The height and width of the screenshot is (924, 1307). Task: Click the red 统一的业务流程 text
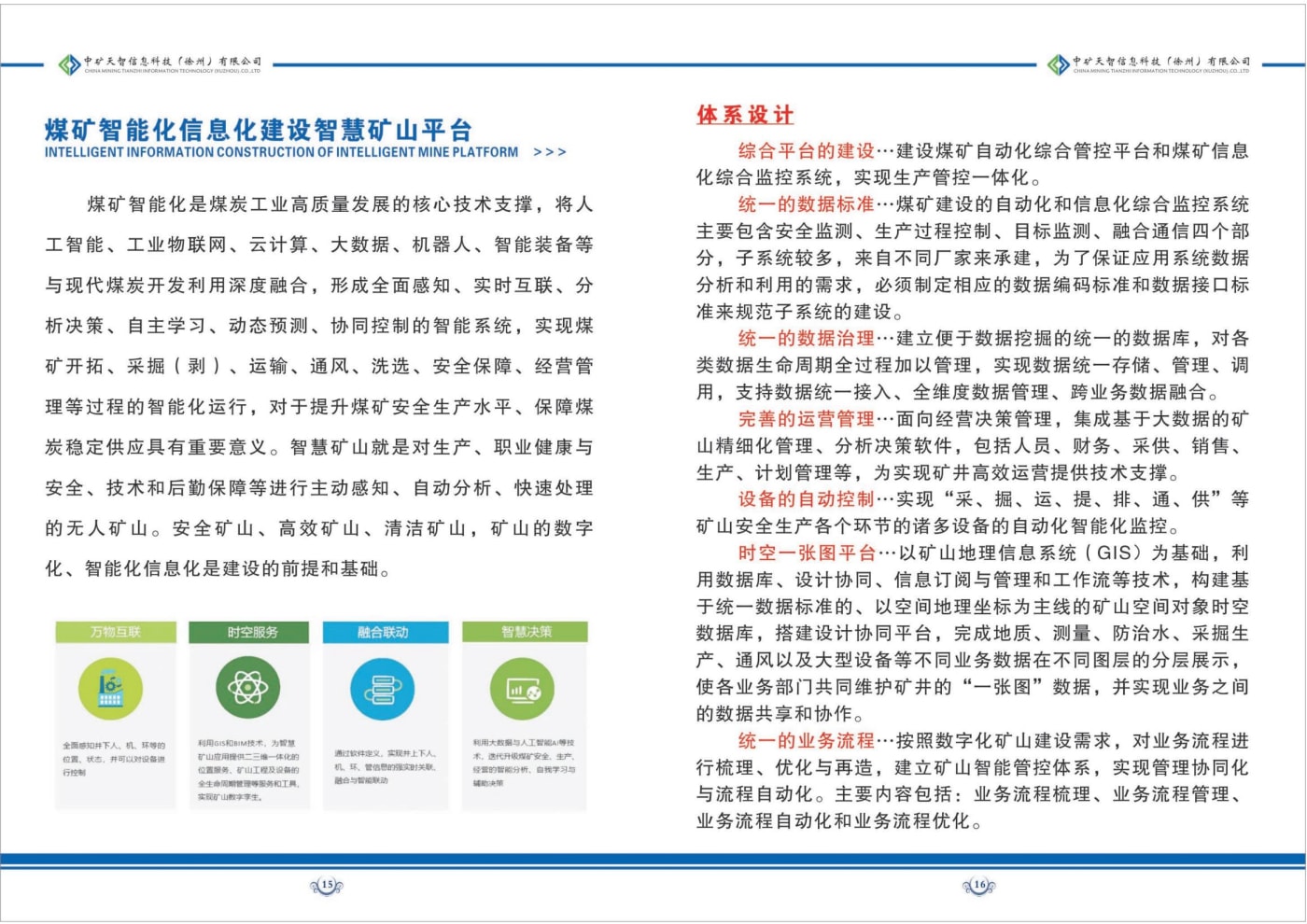click(806, 741)
